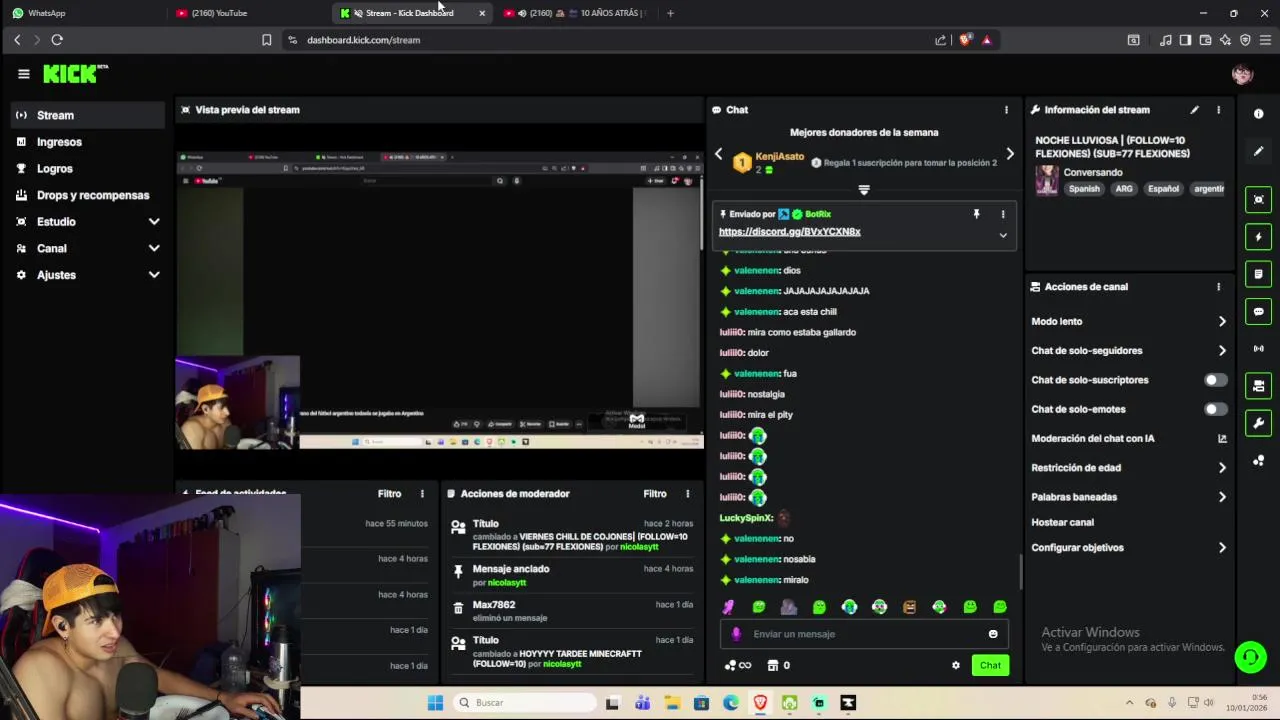Open the discord.gg invite link
This screenshot has height=720, width=1280.
(789, 232)
